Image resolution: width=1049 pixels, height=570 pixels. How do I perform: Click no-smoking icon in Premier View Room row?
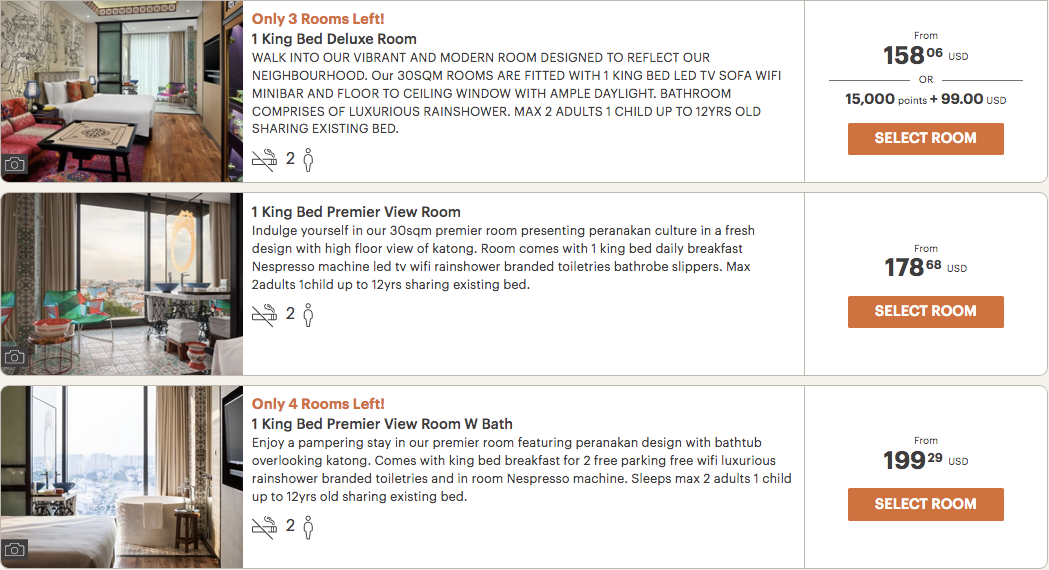coord(264,314)
